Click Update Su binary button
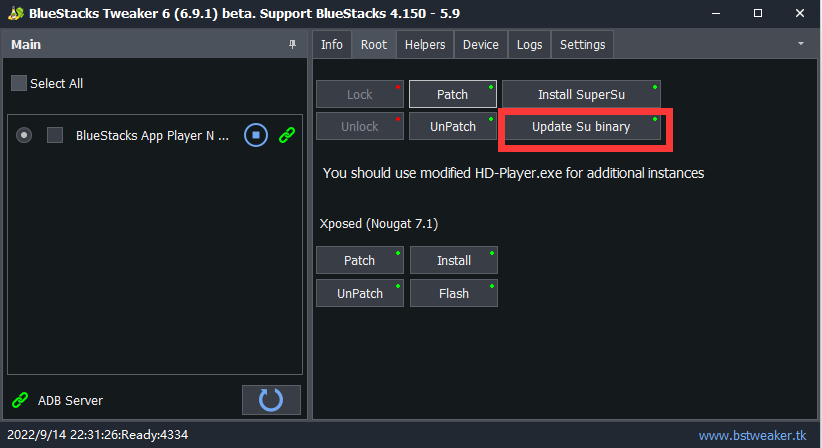 (581, 127)
